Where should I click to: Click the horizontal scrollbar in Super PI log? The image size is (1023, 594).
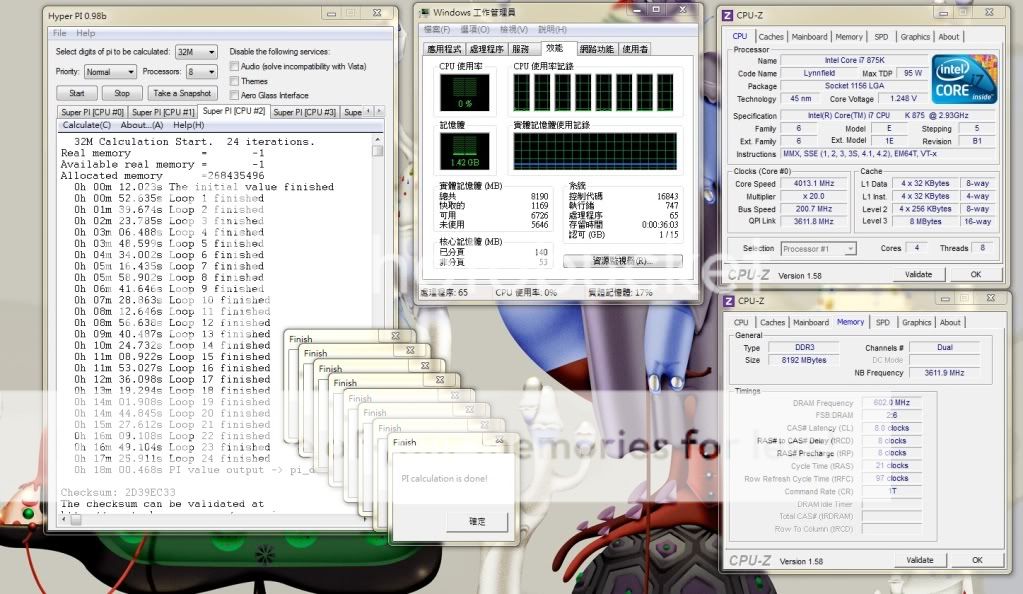pos(215,520)
